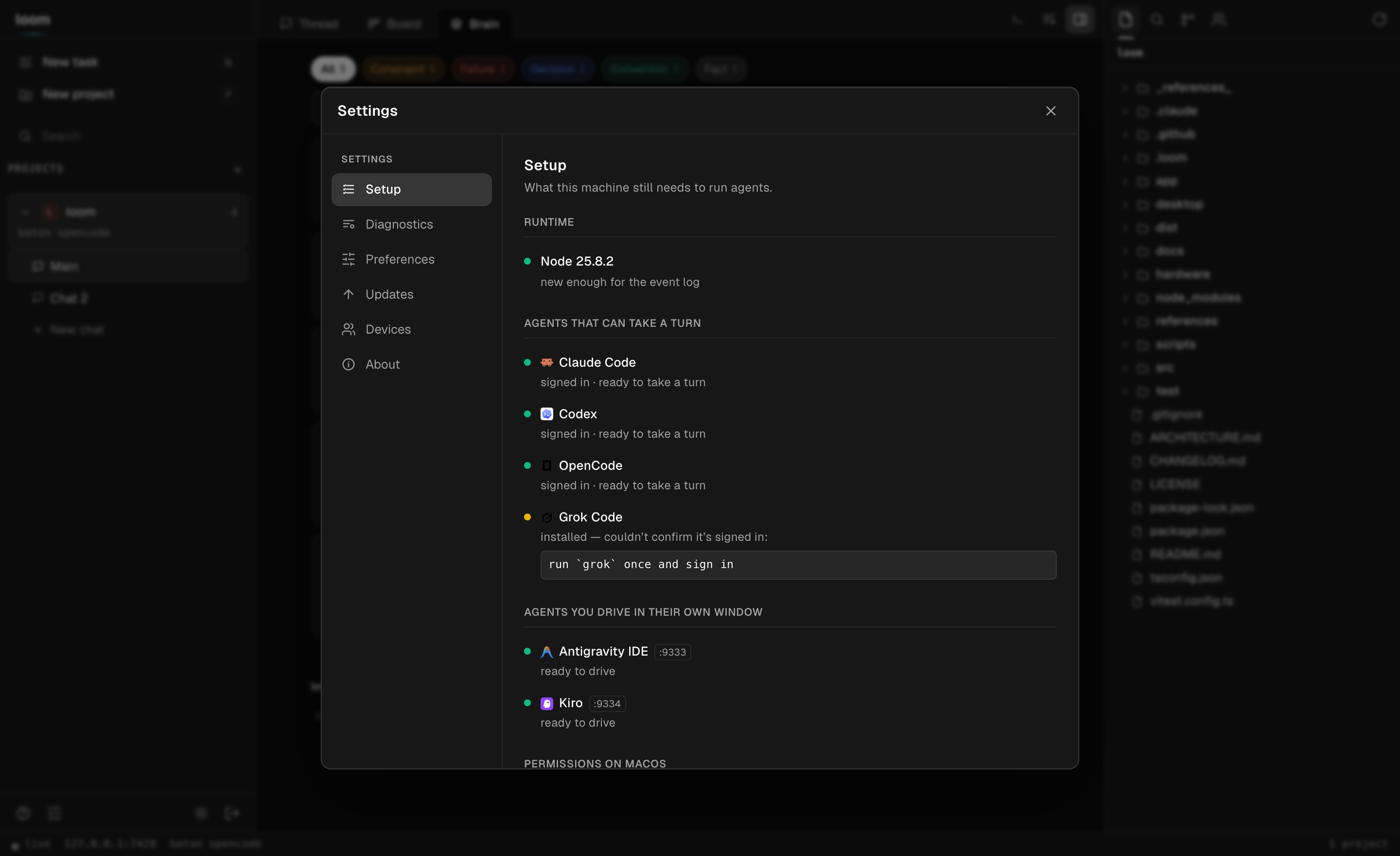The width and height of the screenshot is (1400, 856).
Task: Click the green status dot beside Node 25.8.2
Action: pos(527,262)
